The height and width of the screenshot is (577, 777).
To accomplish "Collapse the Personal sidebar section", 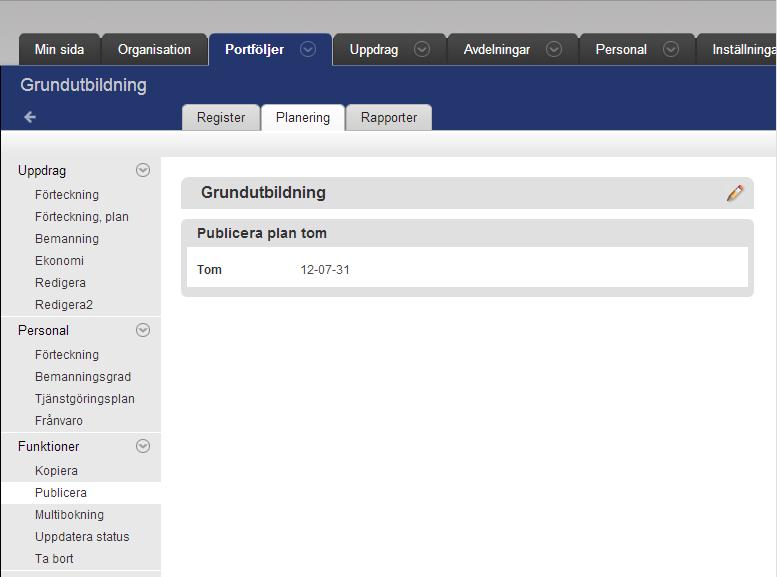I will click(143, 330).
